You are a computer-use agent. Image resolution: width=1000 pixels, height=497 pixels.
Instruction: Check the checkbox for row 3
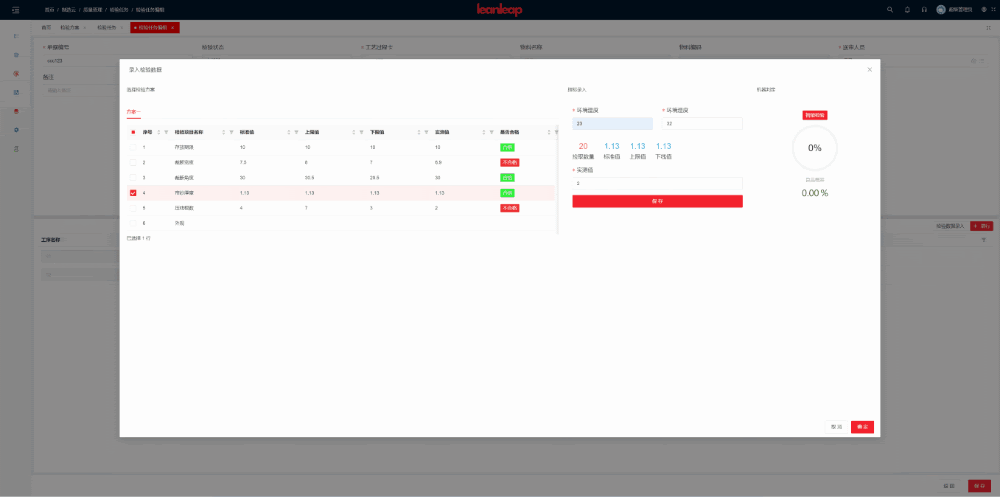(x=133, y=177)
